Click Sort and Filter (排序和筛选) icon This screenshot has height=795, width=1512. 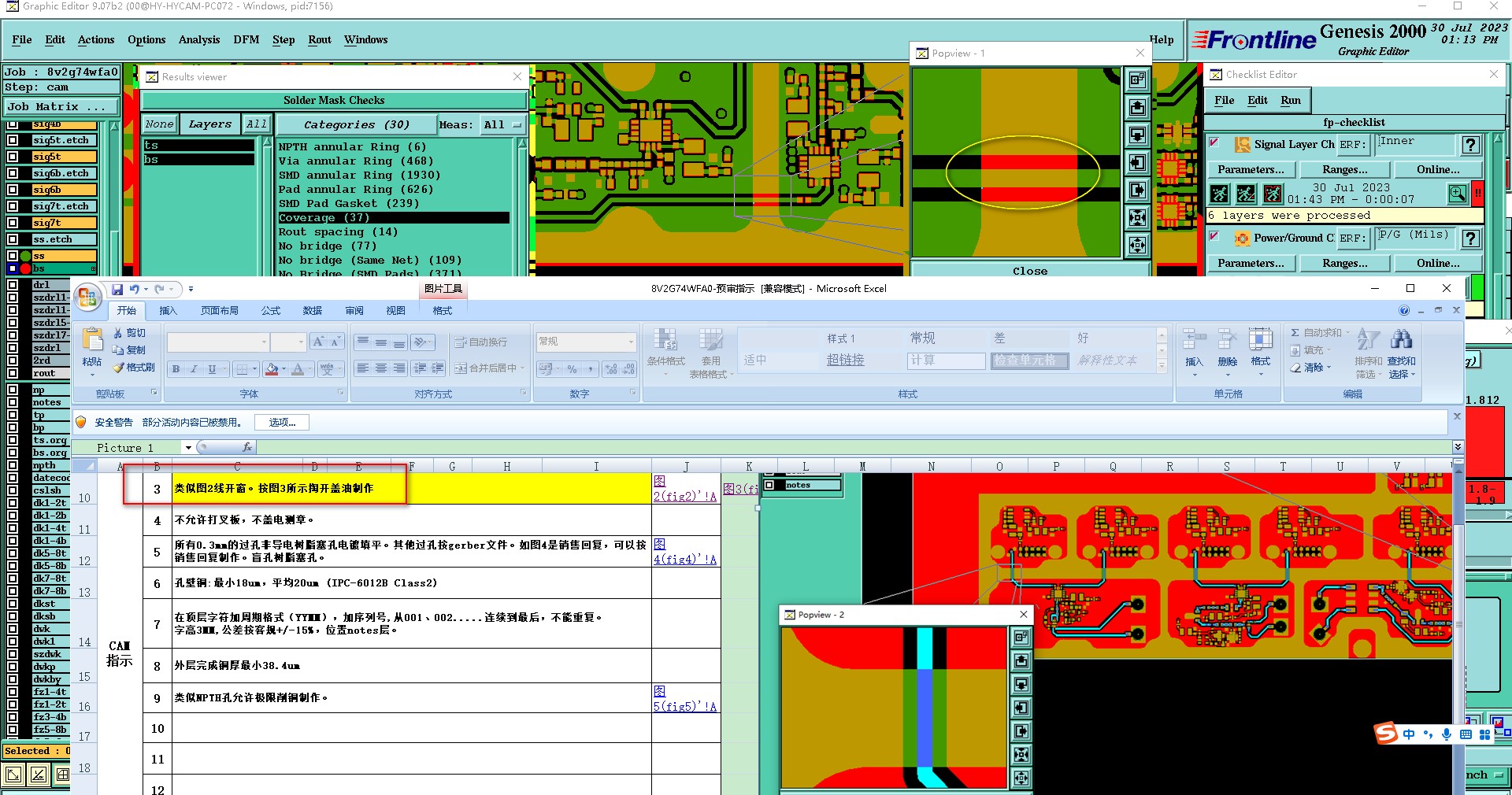[x=1368, y=339]
